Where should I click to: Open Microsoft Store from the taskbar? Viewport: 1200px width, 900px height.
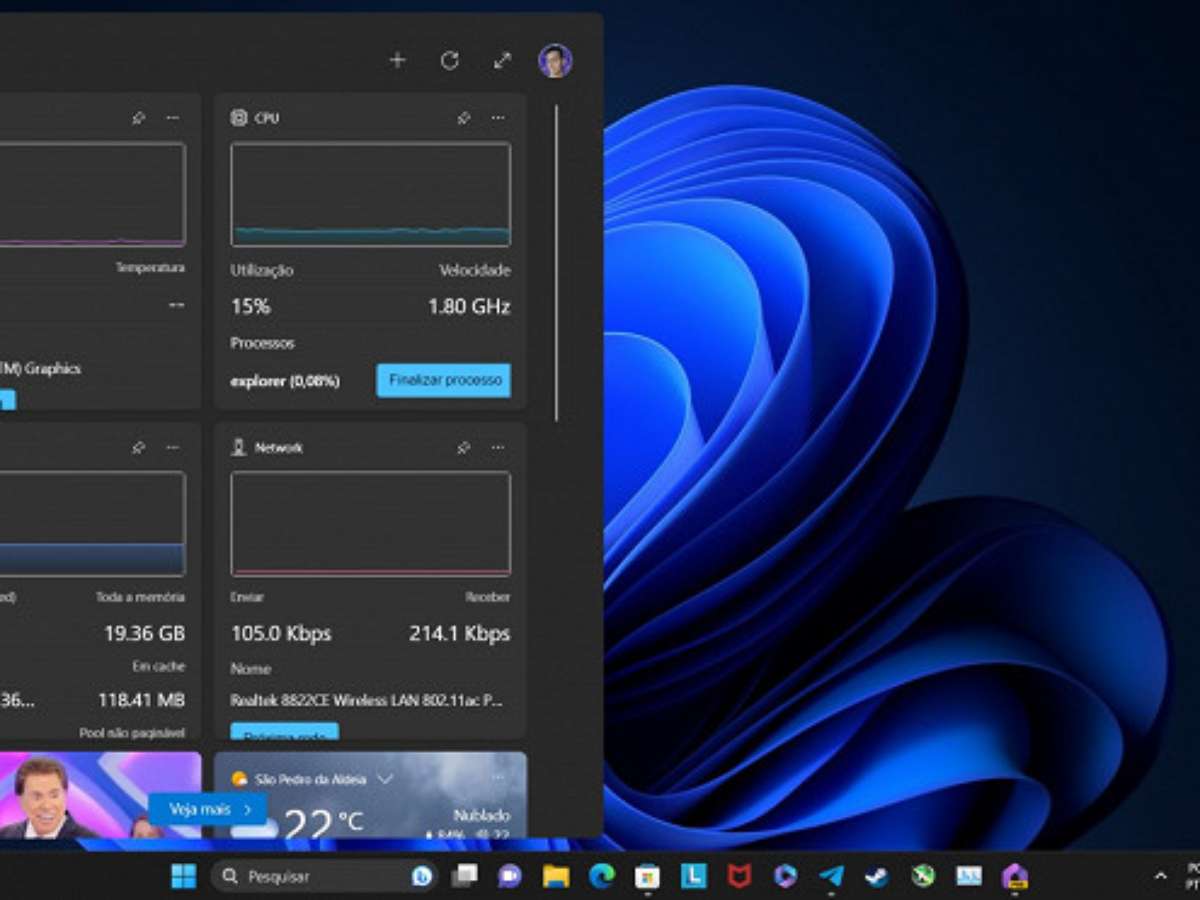648,877
